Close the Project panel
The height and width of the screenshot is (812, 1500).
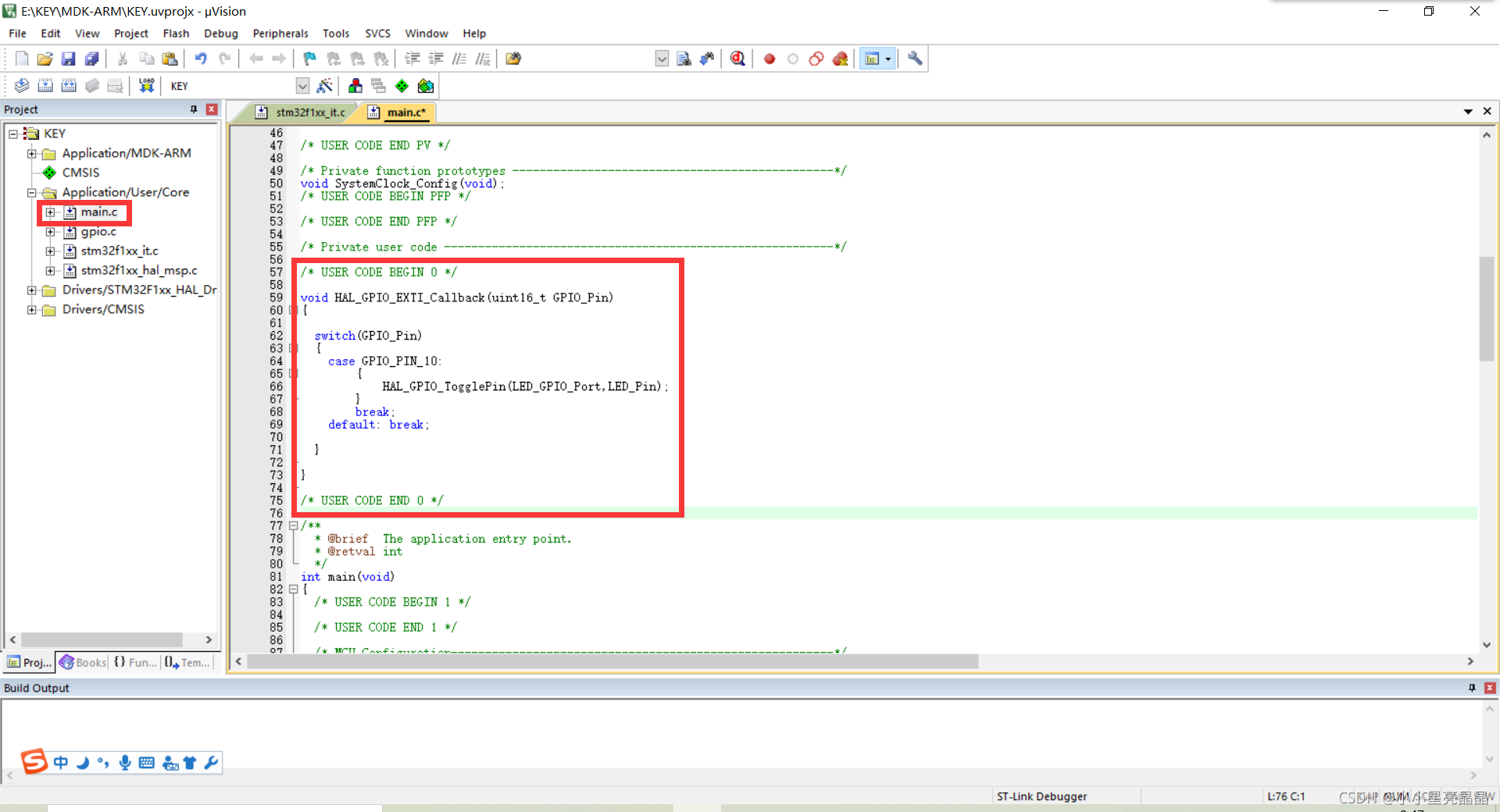pos(212,110)
